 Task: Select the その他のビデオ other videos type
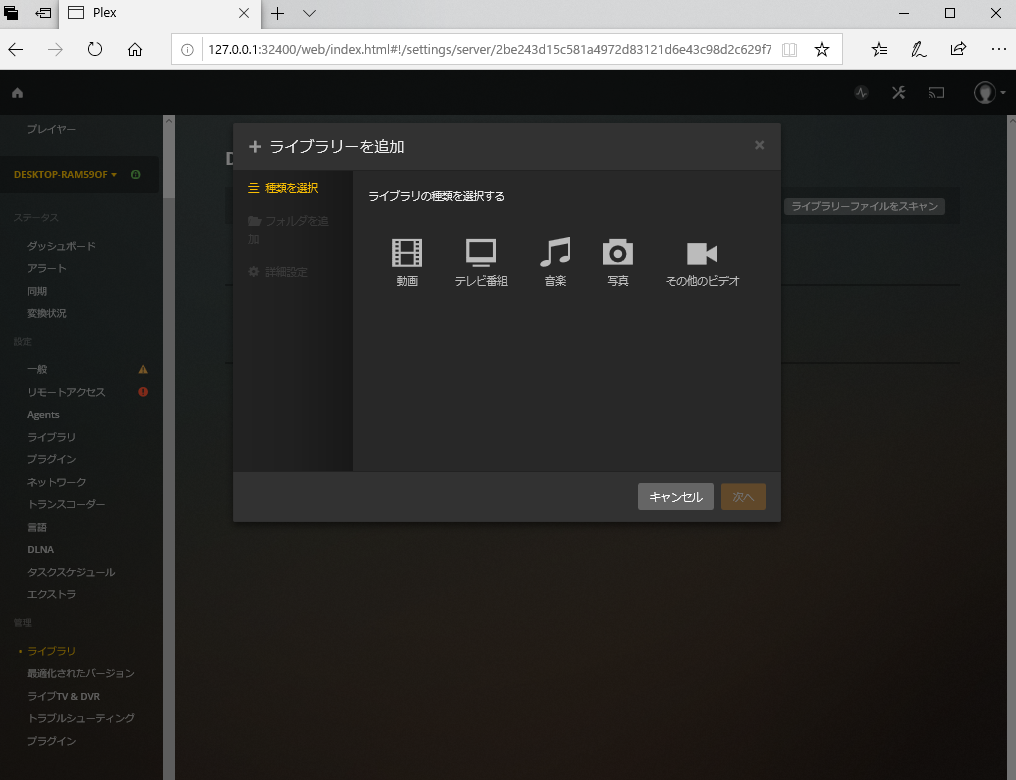702,261
